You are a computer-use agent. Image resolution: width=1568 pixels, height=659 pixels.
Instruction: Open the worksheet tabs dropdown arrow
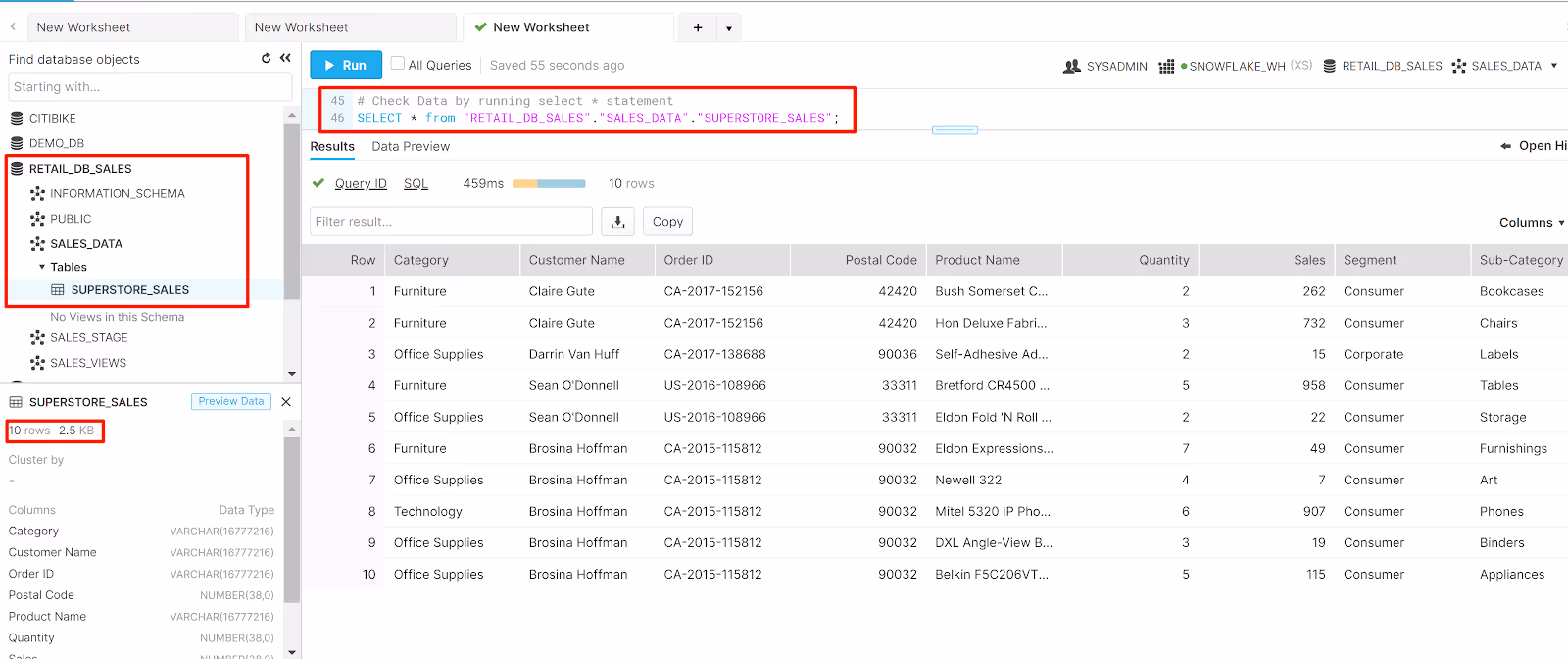point(729,27)
